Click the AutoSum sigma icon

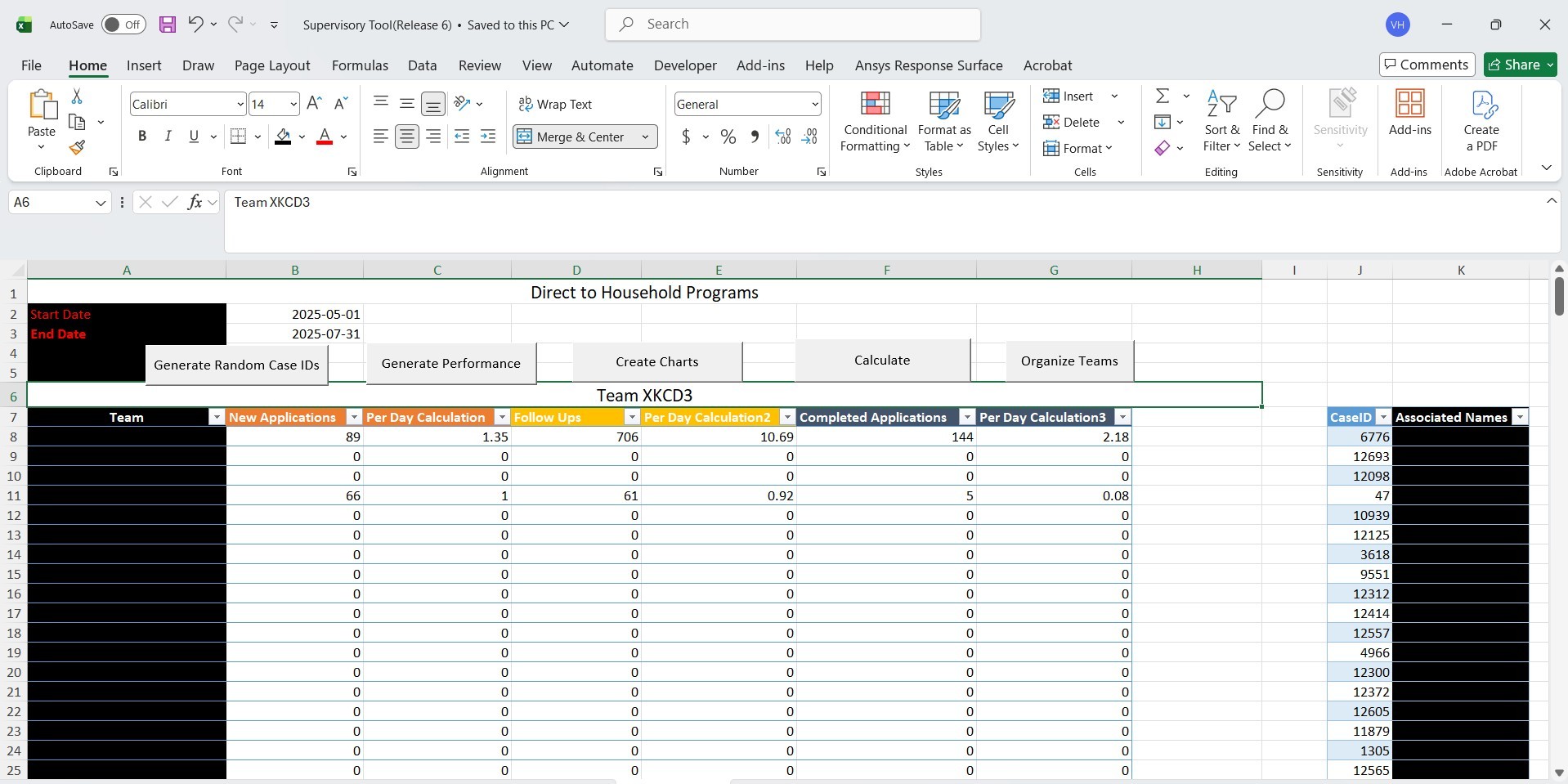point(1162,96)
